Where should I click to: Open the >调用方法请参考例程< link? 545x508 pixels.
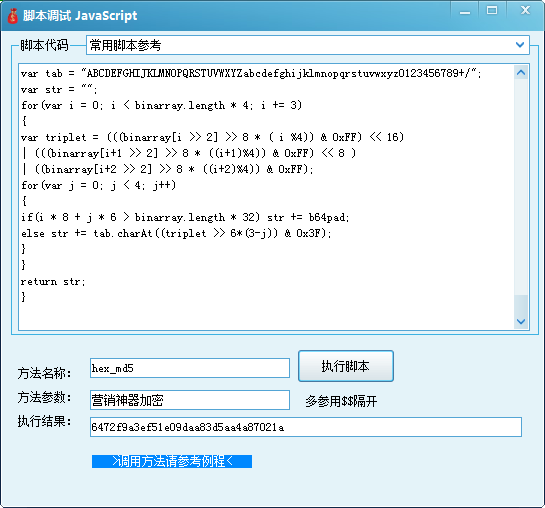[x=172, y=461]
